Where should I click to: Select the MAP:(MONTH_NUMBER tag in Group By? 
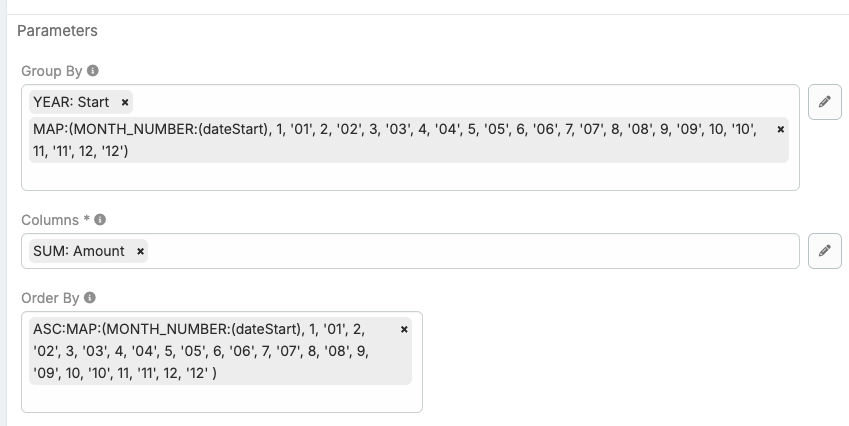(395, 140)
